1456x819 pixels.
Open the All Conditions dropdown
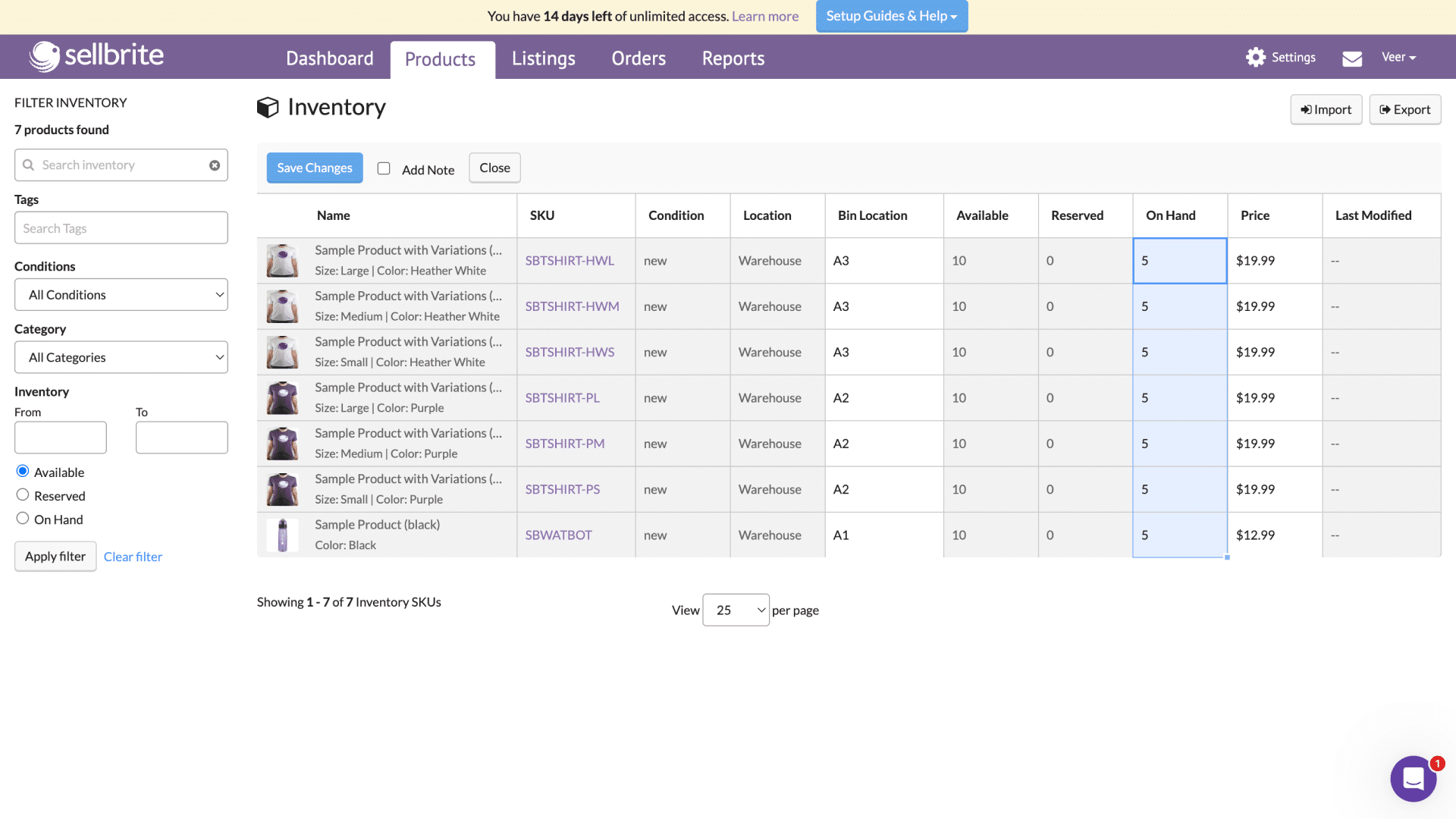[121, 294]
